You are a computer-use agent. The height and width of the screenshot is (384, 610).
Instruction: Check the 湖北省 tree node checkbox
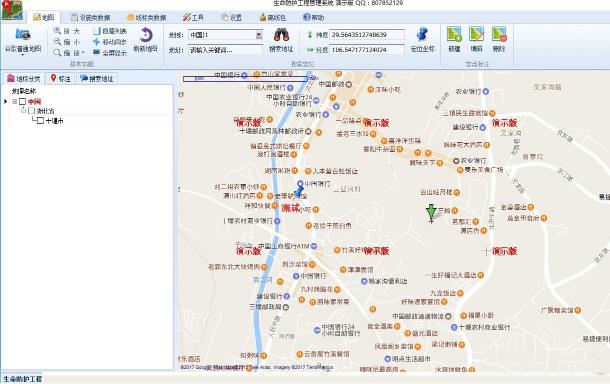32,111
